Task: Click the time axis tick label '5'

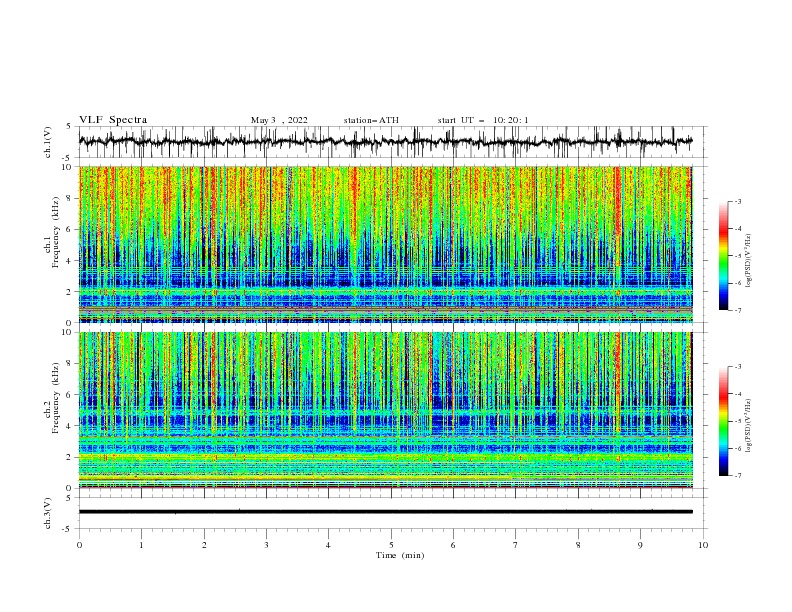Action: coord(391,545)
